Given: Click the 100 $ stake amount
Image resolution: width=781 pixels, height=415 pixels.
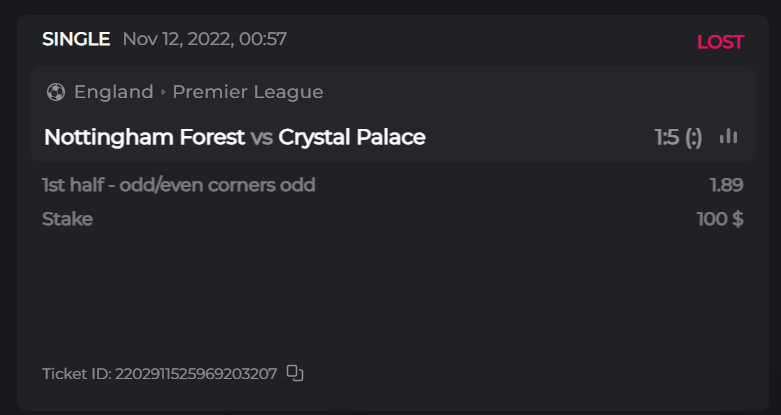Looking at the screenshot, I should point(720,219).
